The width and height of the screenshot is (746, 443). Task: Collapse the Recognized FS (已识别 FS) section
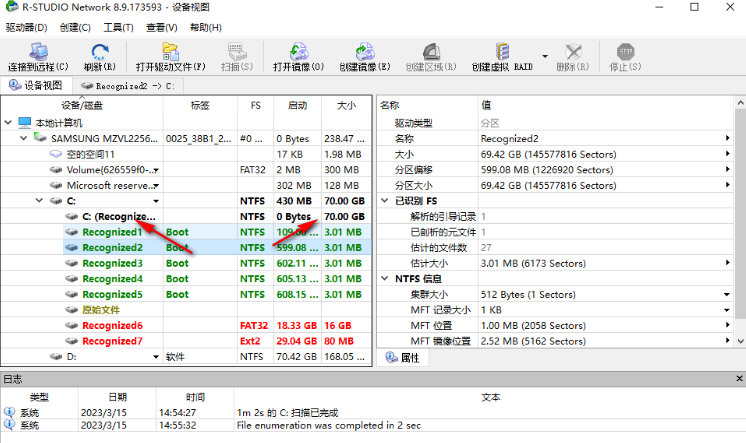tap(385, 201)
